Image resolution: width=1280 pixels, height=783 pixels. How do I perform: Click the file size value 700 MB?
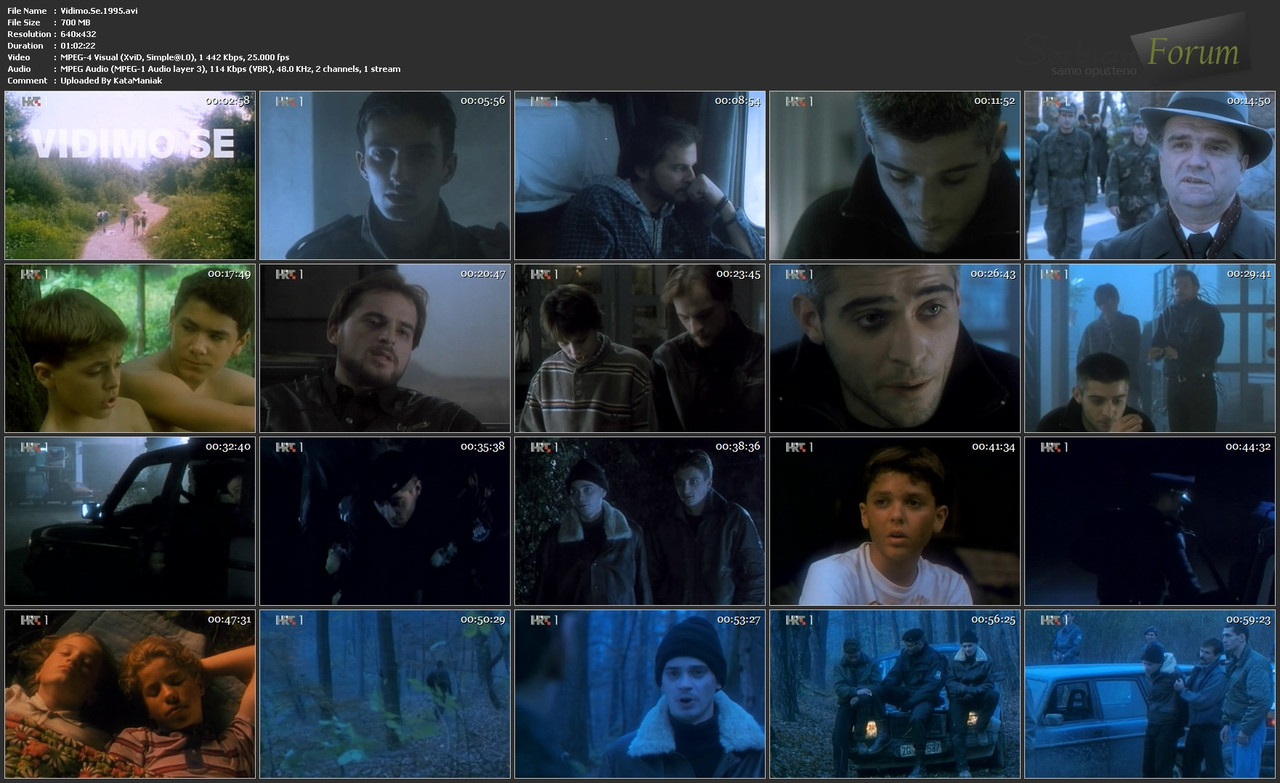tap(77, 22)
